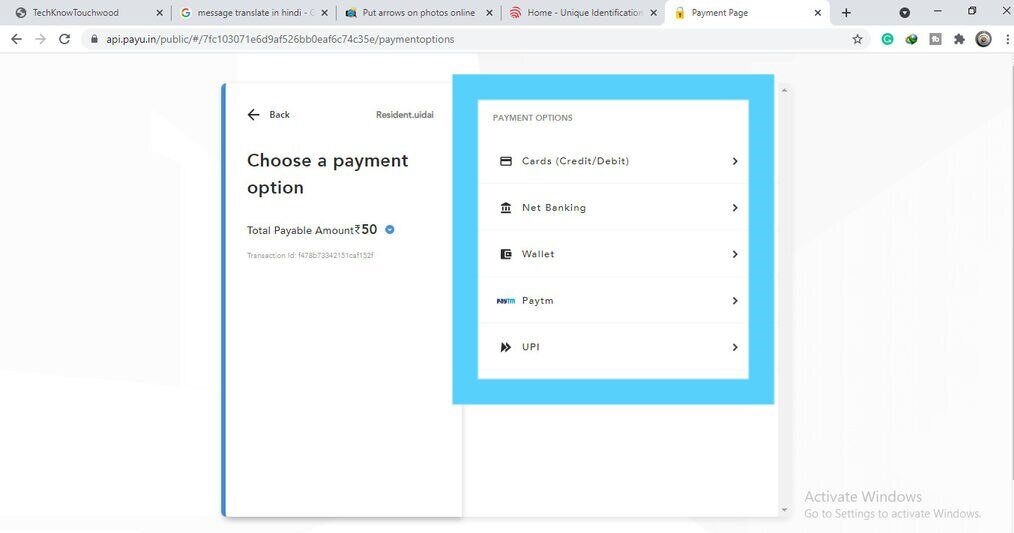Click the Resident.uidai merchant name
The image size is (1014, 533).
click(405, 114)
